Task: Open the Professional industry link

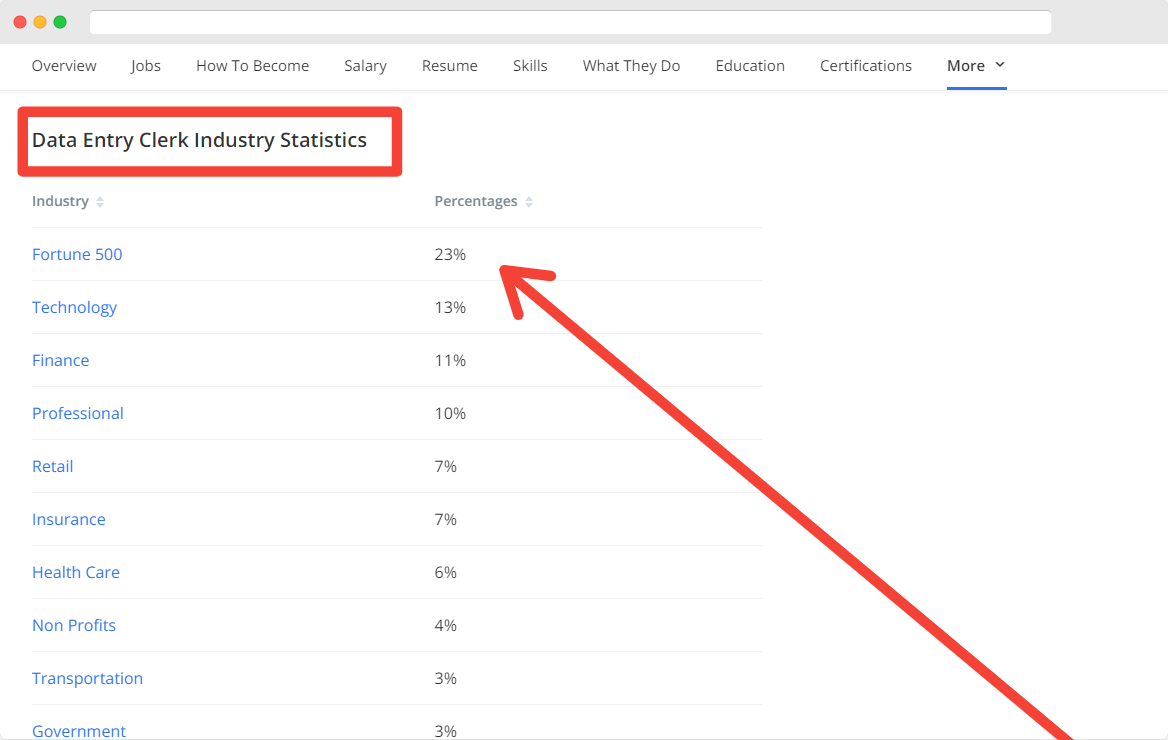Action: [78, 413]
